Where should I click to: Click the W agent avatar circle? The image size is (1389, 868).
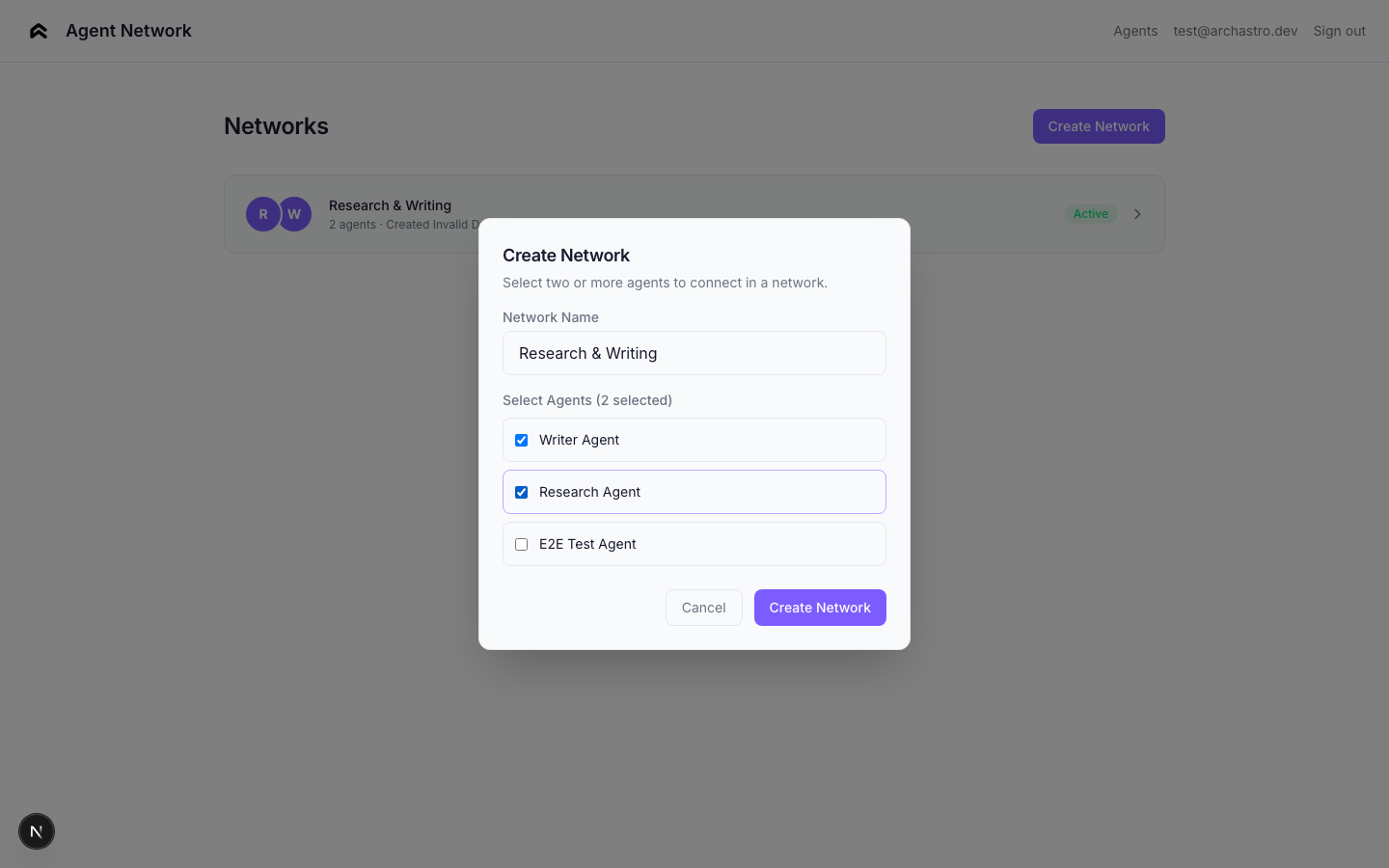coord(296,214)
